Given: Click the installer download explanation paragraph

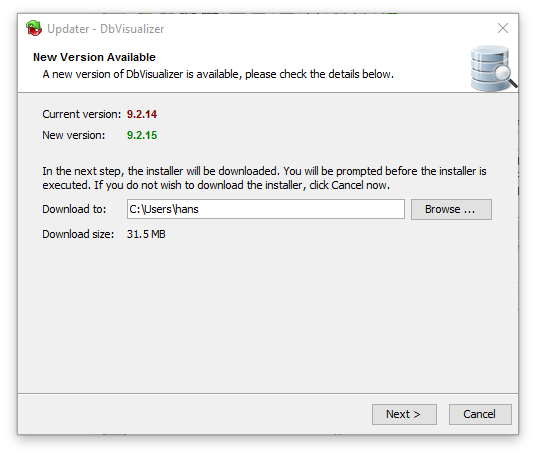Looking at the screenshot, I should (264, 178).
